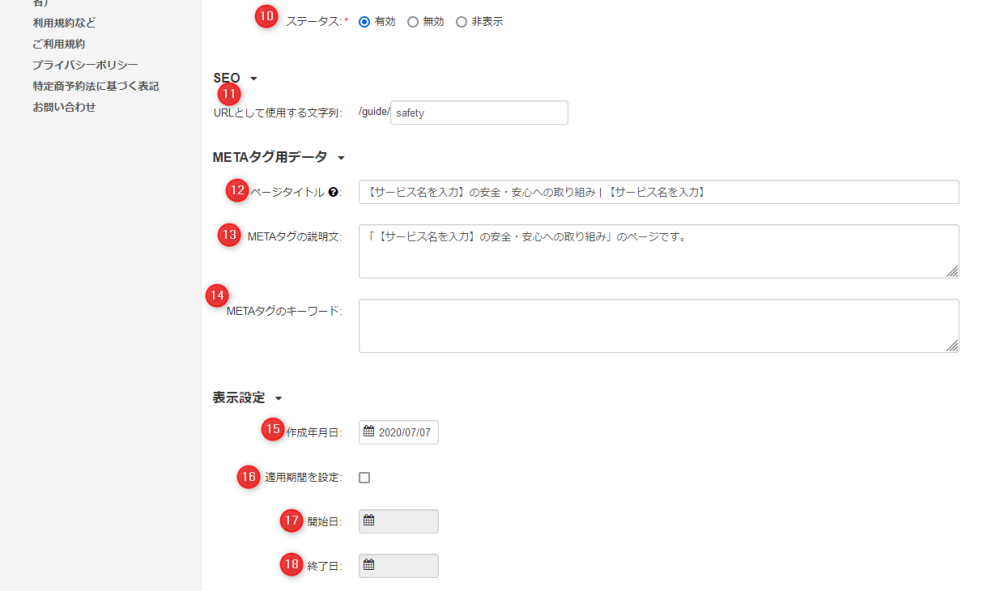This screenshot has height=591, width=1000.
Task: Click the METAタグの説明文 text area
Action: (x=658, y=250)
